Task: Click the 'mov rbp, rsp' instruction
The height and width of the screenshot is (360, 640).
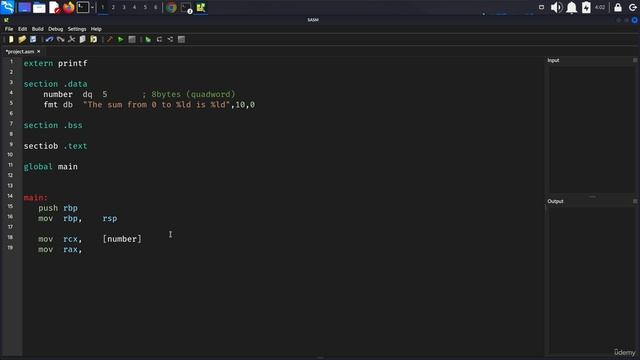Action: (78, 218)
